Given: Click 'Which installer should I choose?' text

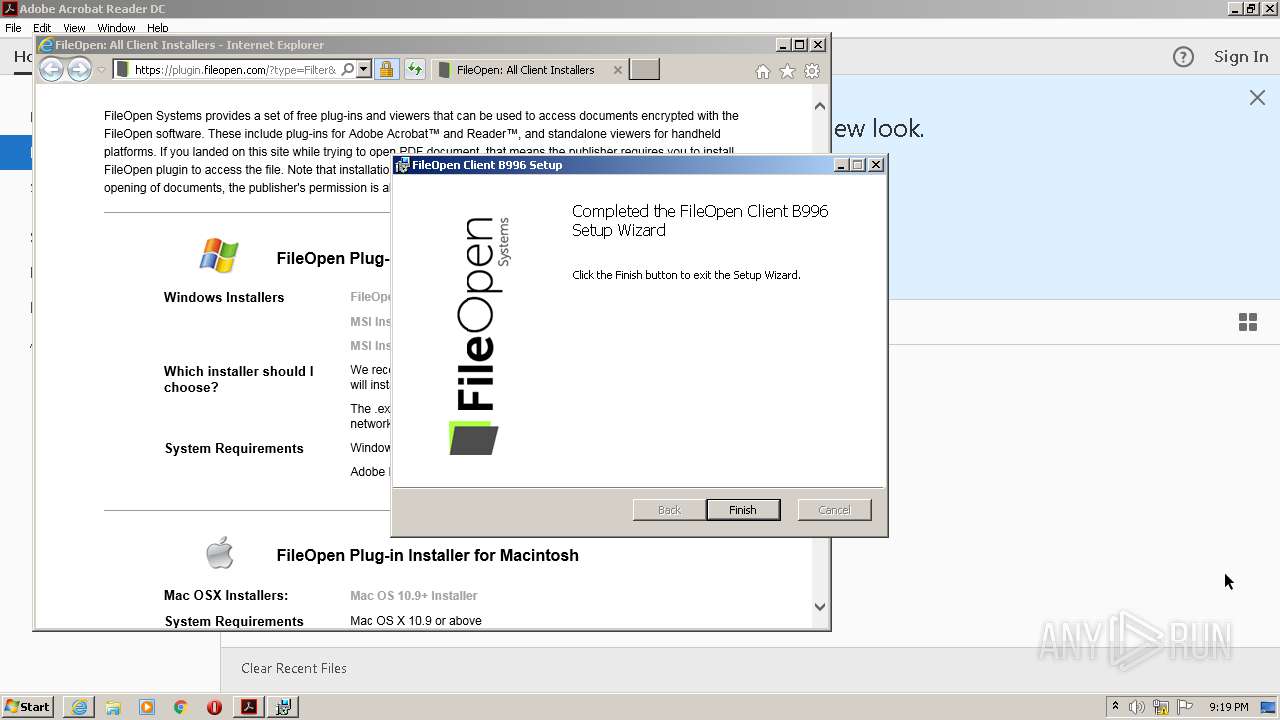Looking at the screenshot, I should click(x=238, y=379).
